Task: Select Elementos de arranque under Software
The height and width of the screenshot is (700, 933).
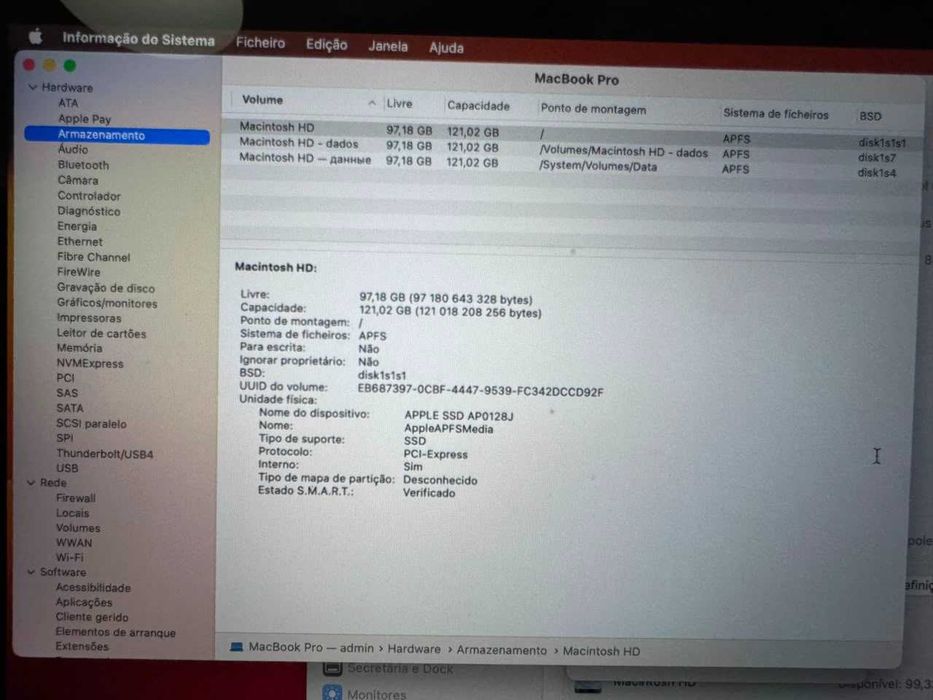Action: [115, 632]
